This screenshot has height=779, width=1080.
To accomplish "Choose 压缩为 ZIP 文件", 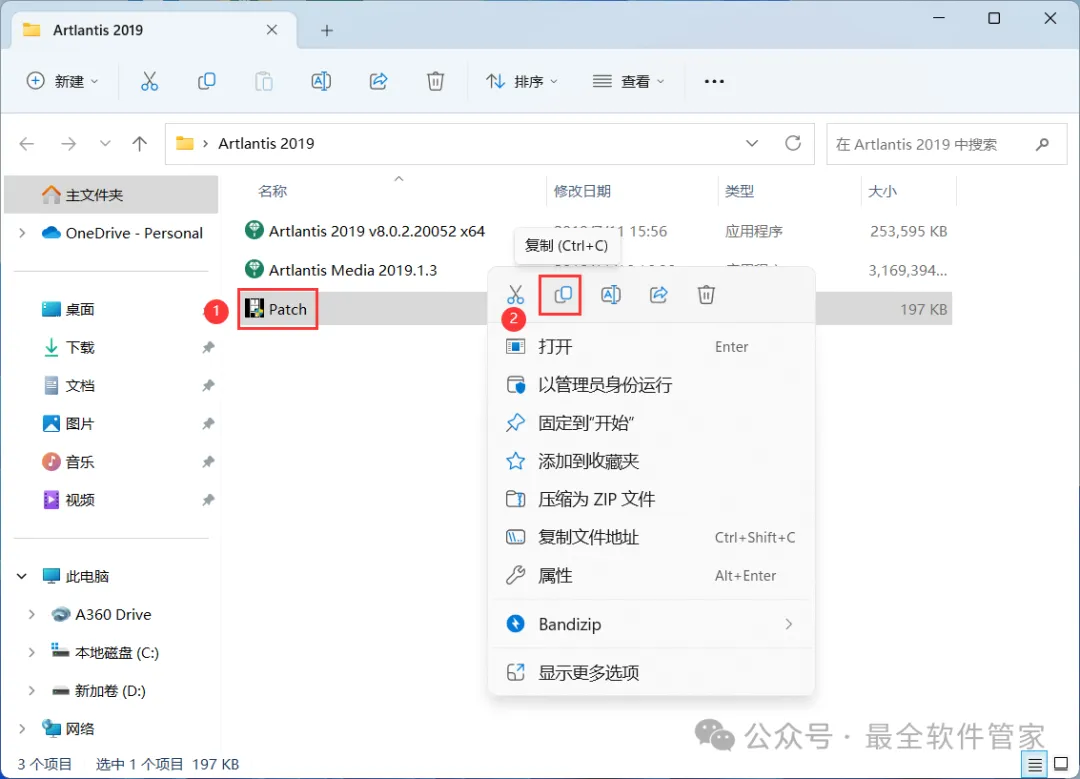I will [651, 499].
